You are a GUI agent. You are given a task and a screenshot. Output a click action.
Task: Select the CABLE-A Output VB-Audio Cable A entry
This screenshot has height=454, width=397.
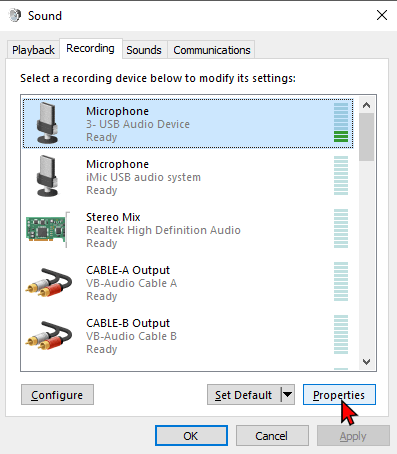point(188,282)
